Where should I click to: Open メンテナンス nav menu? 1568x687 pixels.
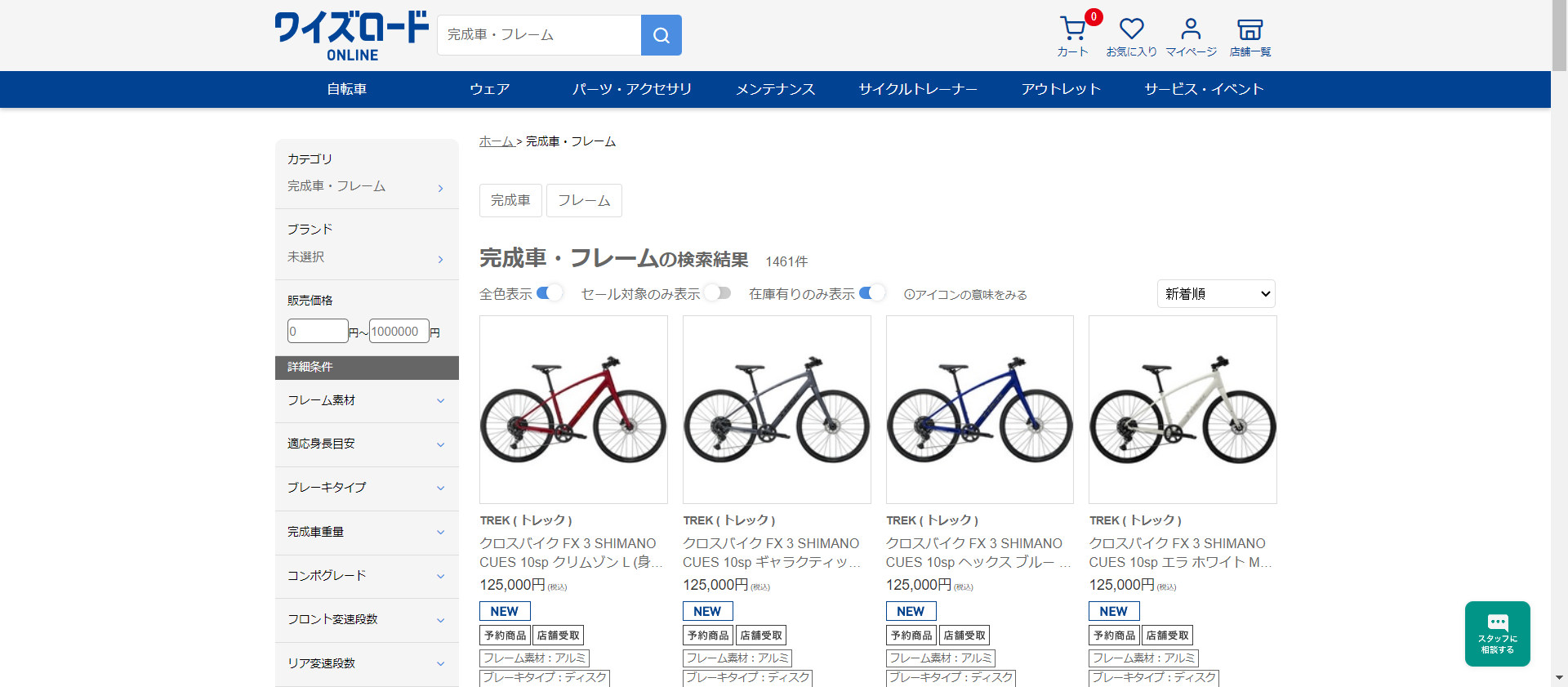point(775,89)
